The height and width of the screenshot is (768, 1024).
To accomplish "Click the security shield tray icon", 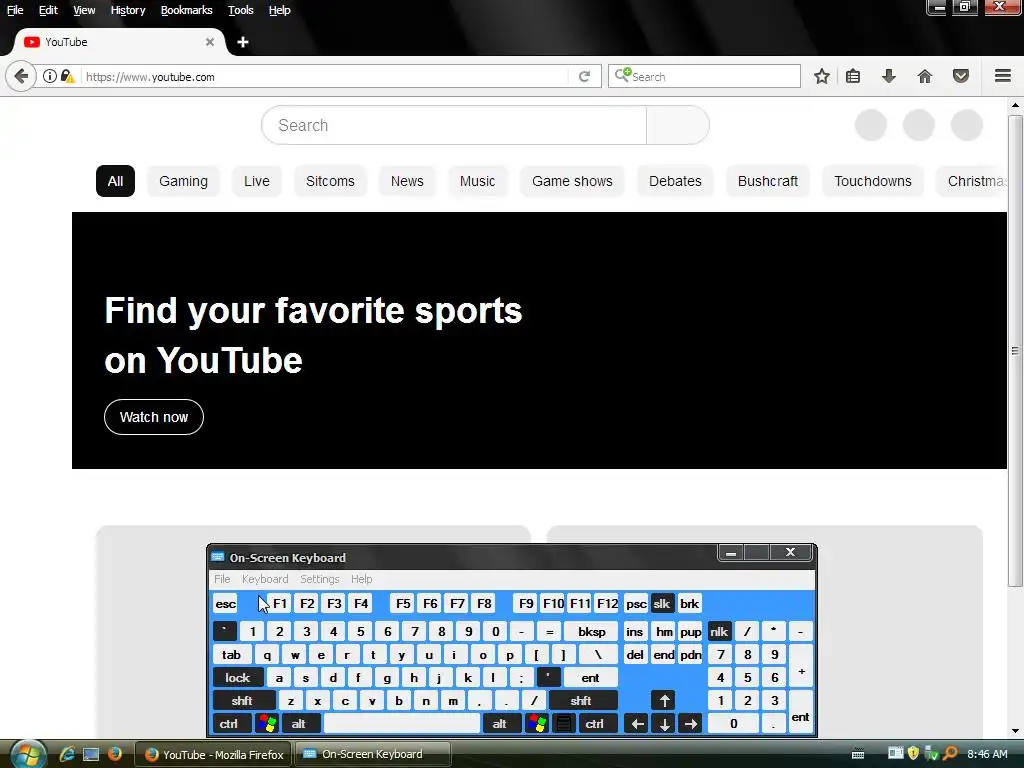I will tap(913, 754).
